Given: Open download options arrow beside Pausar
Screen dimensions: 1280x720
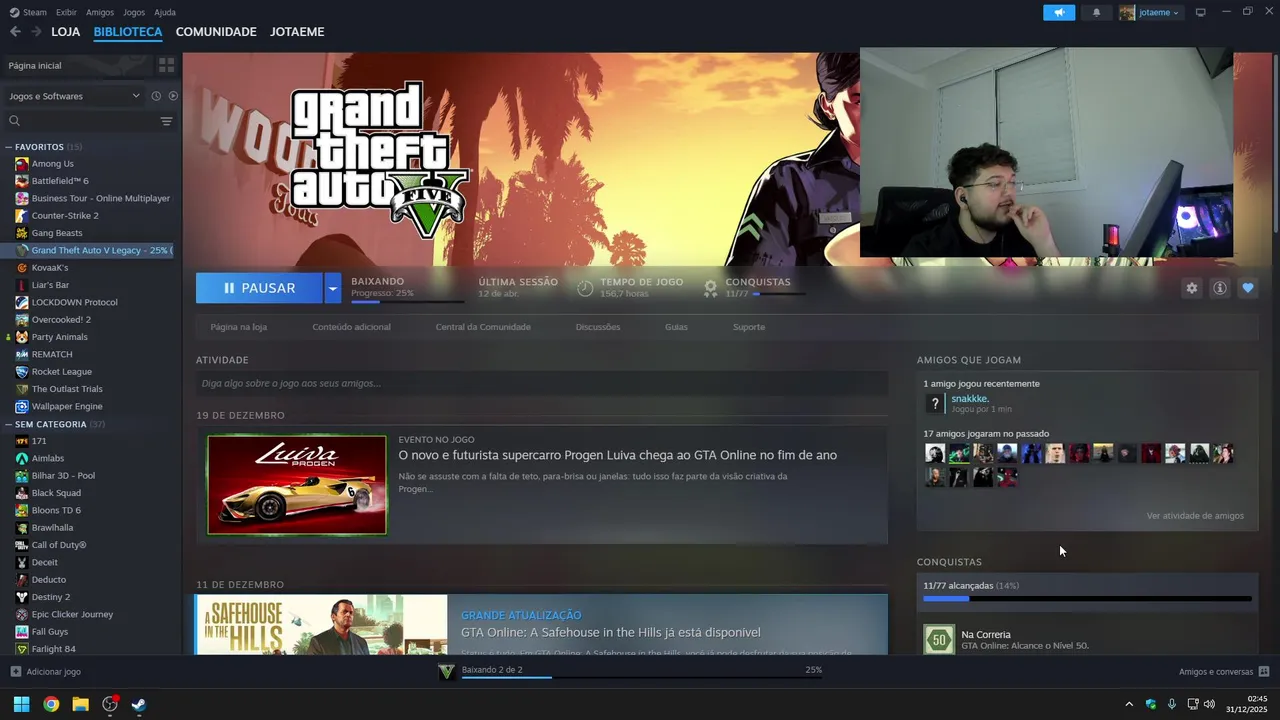Looking at the screenshot, I should click(x=333, y=288).
